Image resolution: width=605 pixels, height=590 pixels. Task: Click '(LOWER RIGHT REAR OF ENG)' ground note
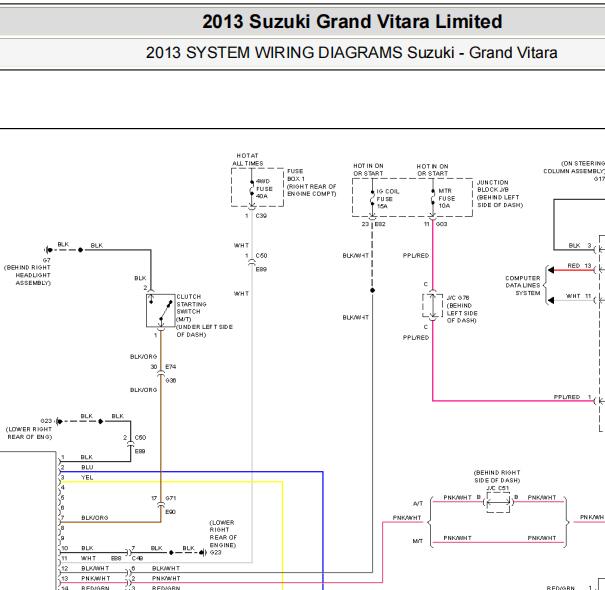(x=29, y=433)
